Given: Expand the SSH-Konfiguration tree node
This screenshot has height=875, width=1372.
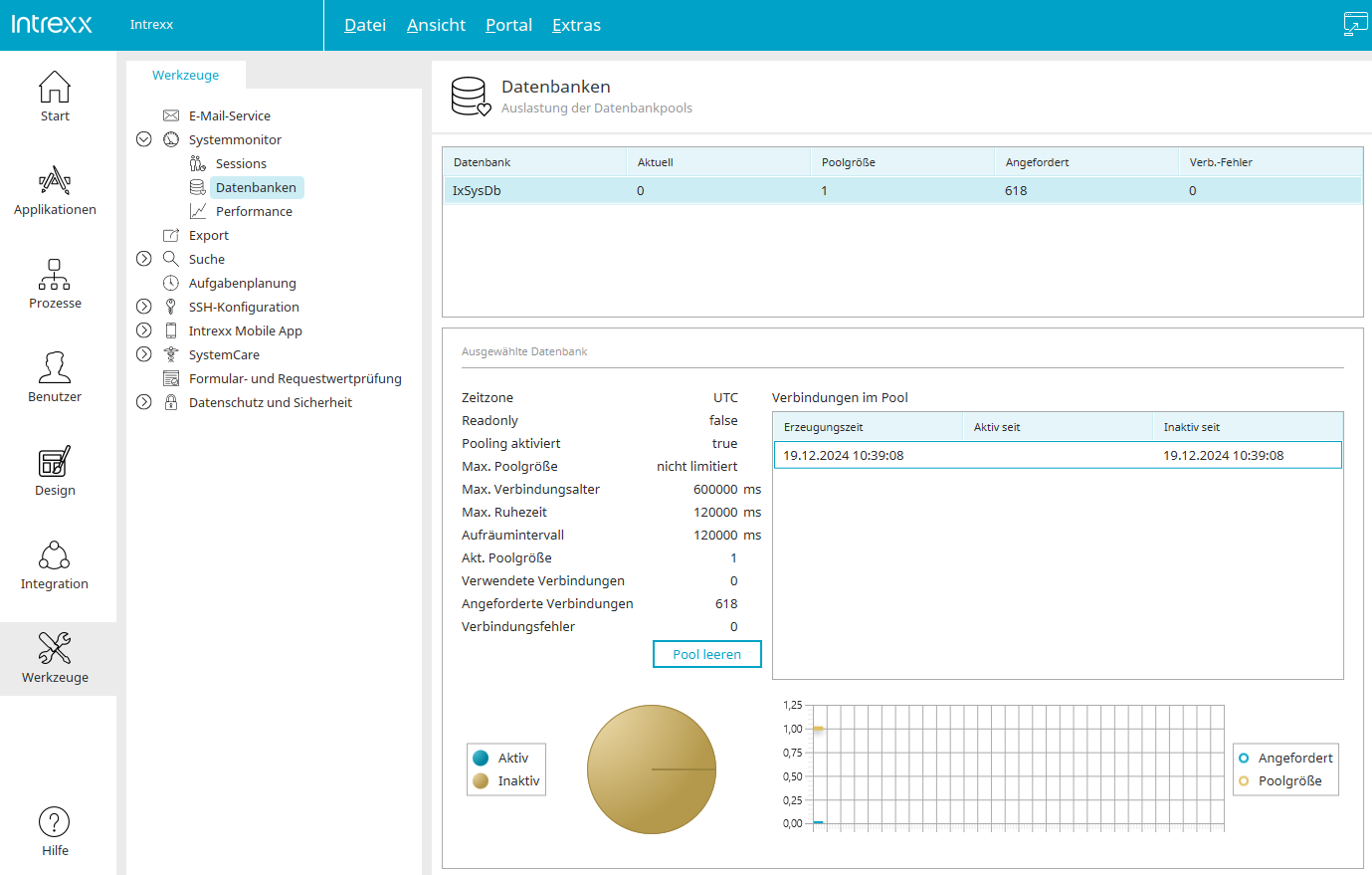Looking at the screenshot, I should pyautogui.click(x=144, y=307).
